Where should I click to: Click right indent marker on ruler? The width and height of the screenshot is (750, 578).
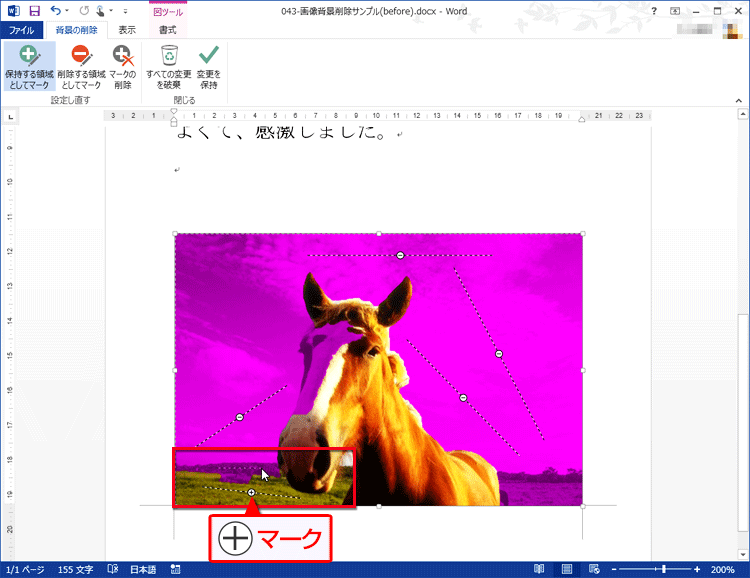pos(582,120)
